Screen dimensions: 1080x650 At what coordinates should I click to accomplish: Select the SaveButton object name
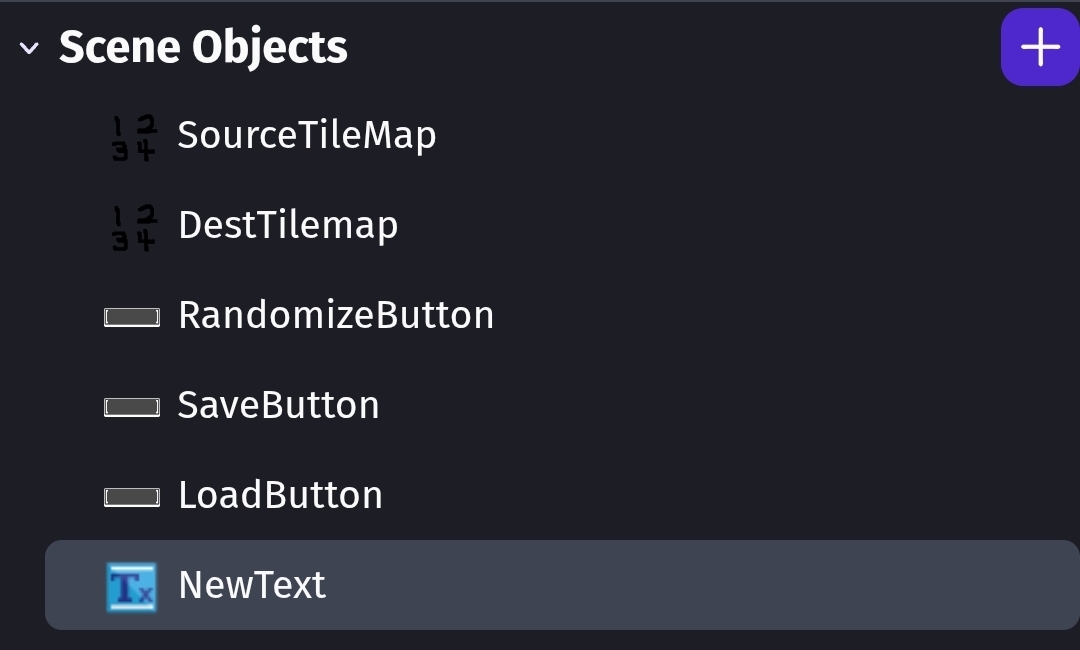[x=279, y=405]
